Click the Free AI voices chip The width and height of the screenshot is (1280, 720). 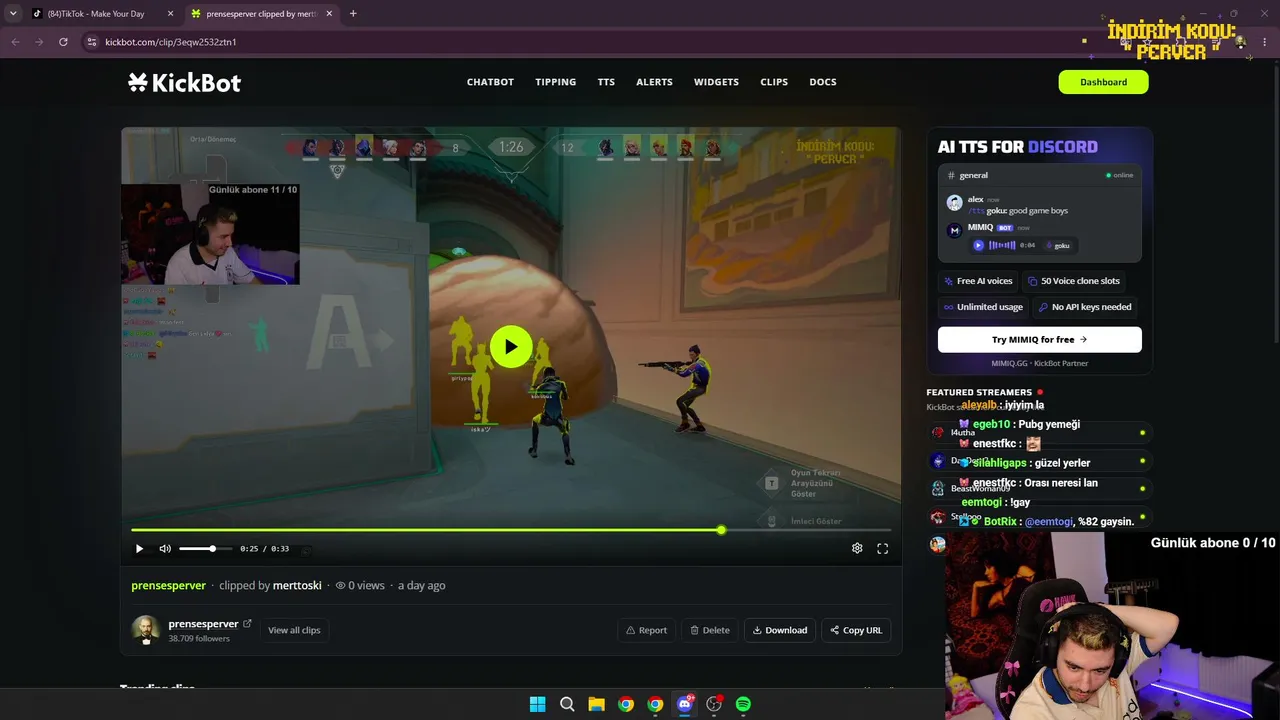[x=978, y=281]
